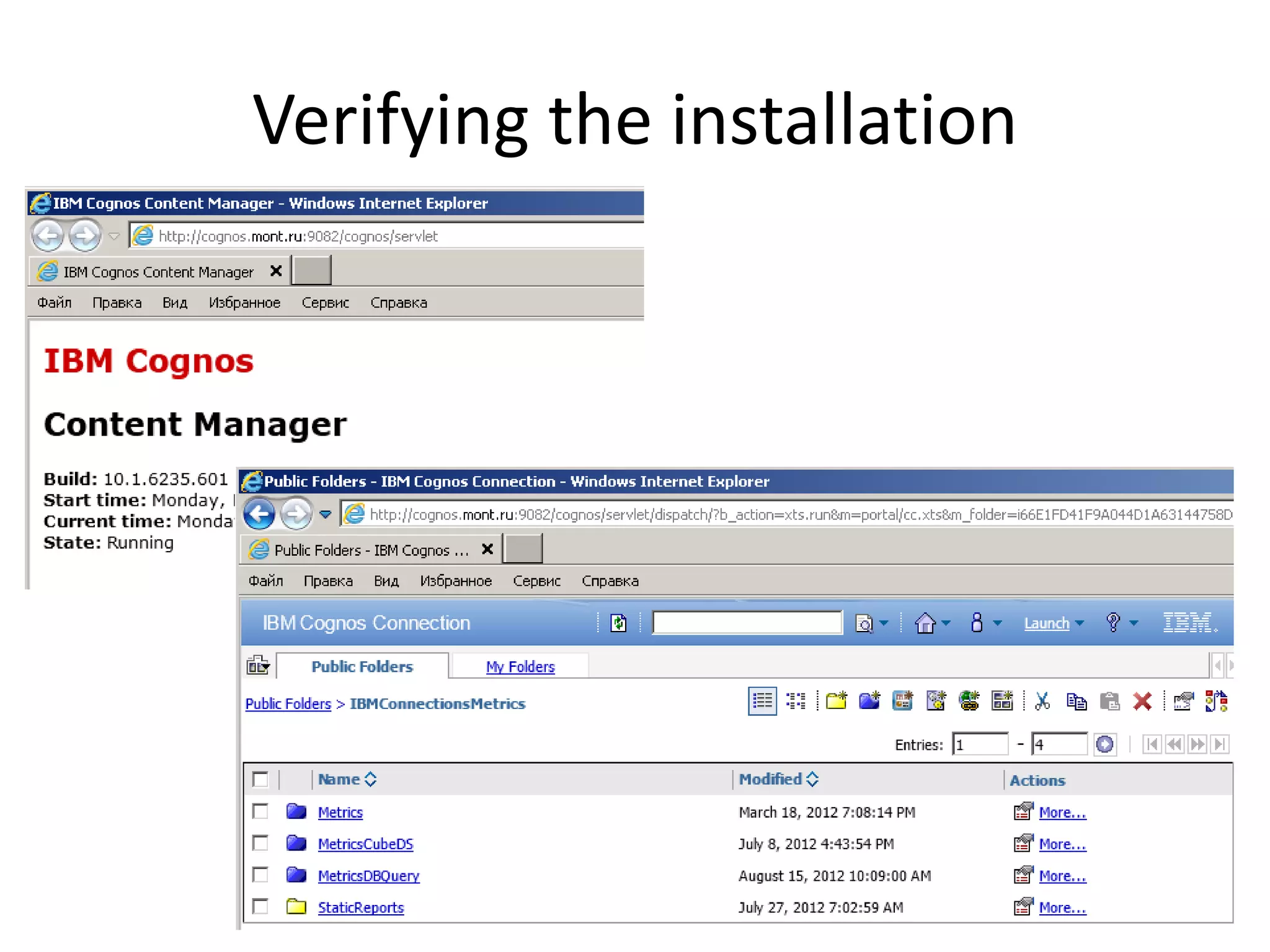The height and width of the screenshot is (952, 1270).
Task: Click the New Folder icon
Action: coord(836,701)
